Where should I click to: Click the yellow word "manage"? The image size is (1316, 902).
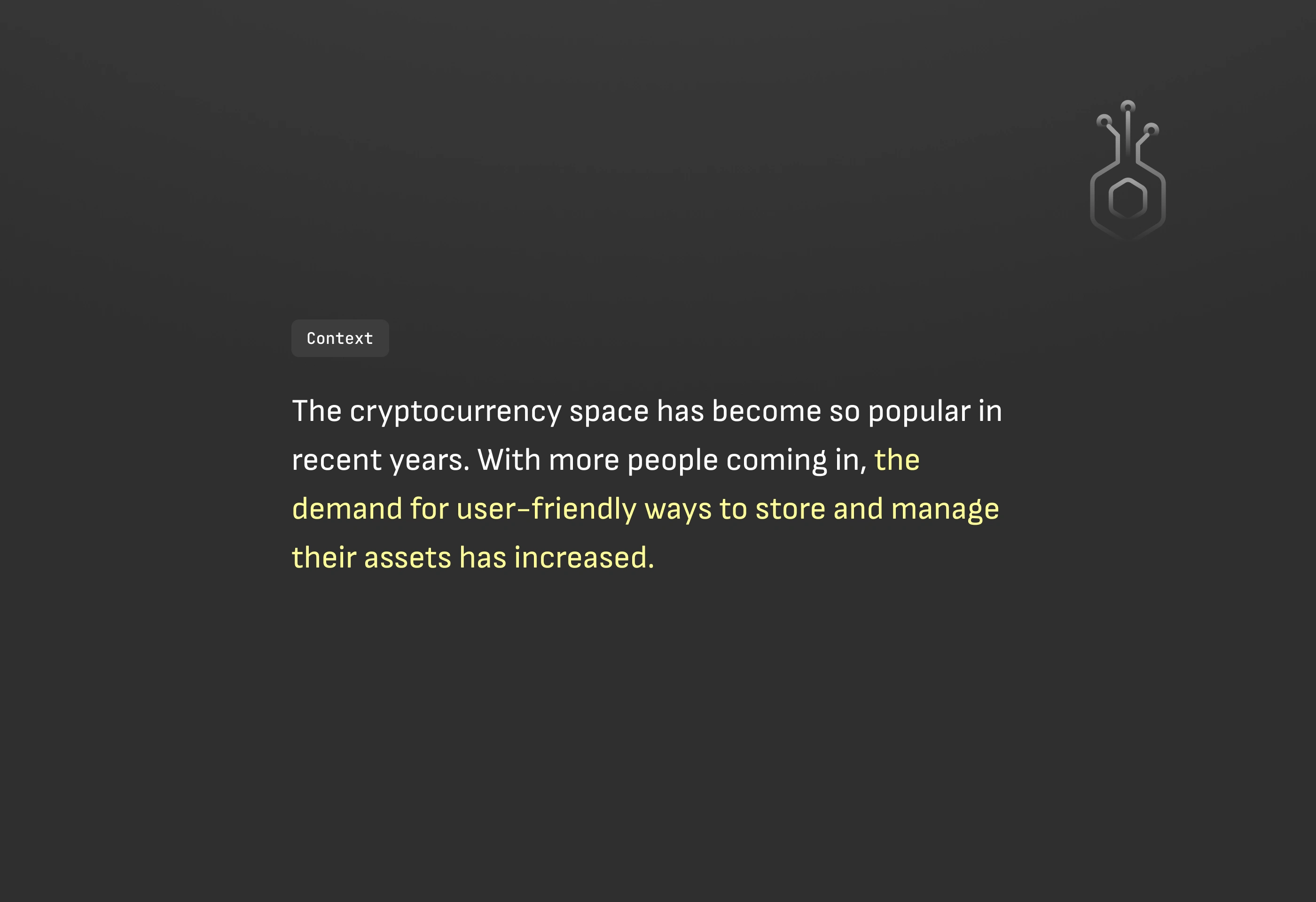coord(945,509)
